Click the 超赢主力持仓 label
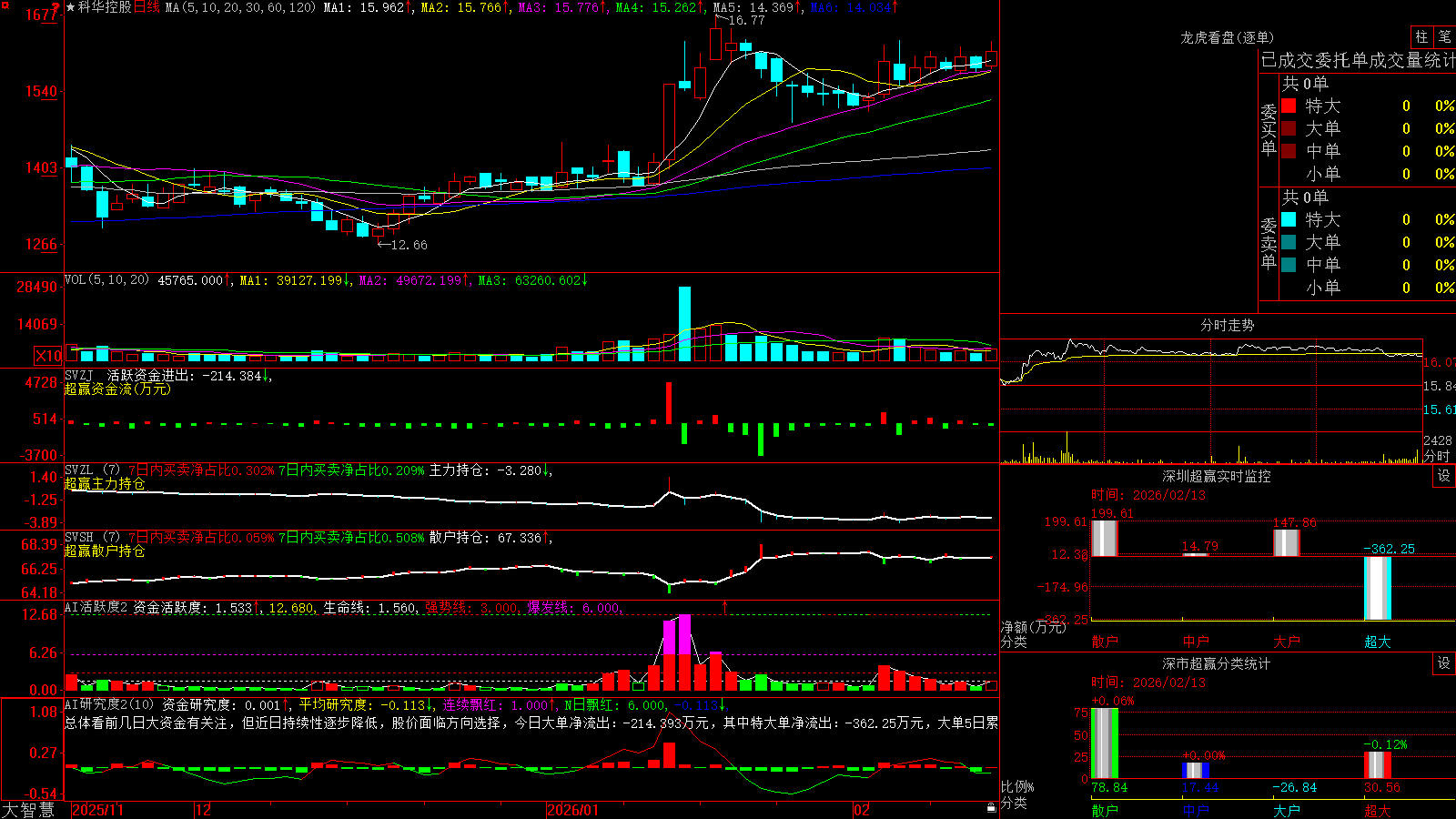The image size is (1456, 819). (105, 483)
